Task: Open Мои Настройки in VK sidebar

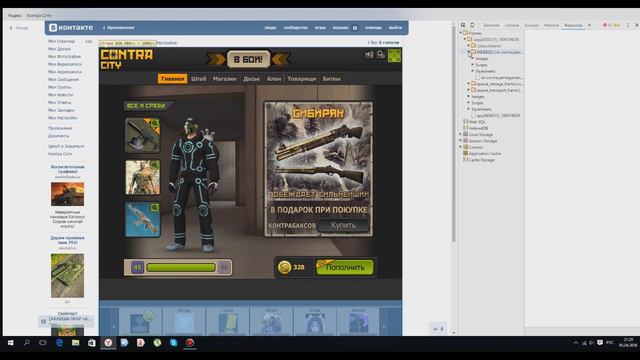Action: [63, 118]
